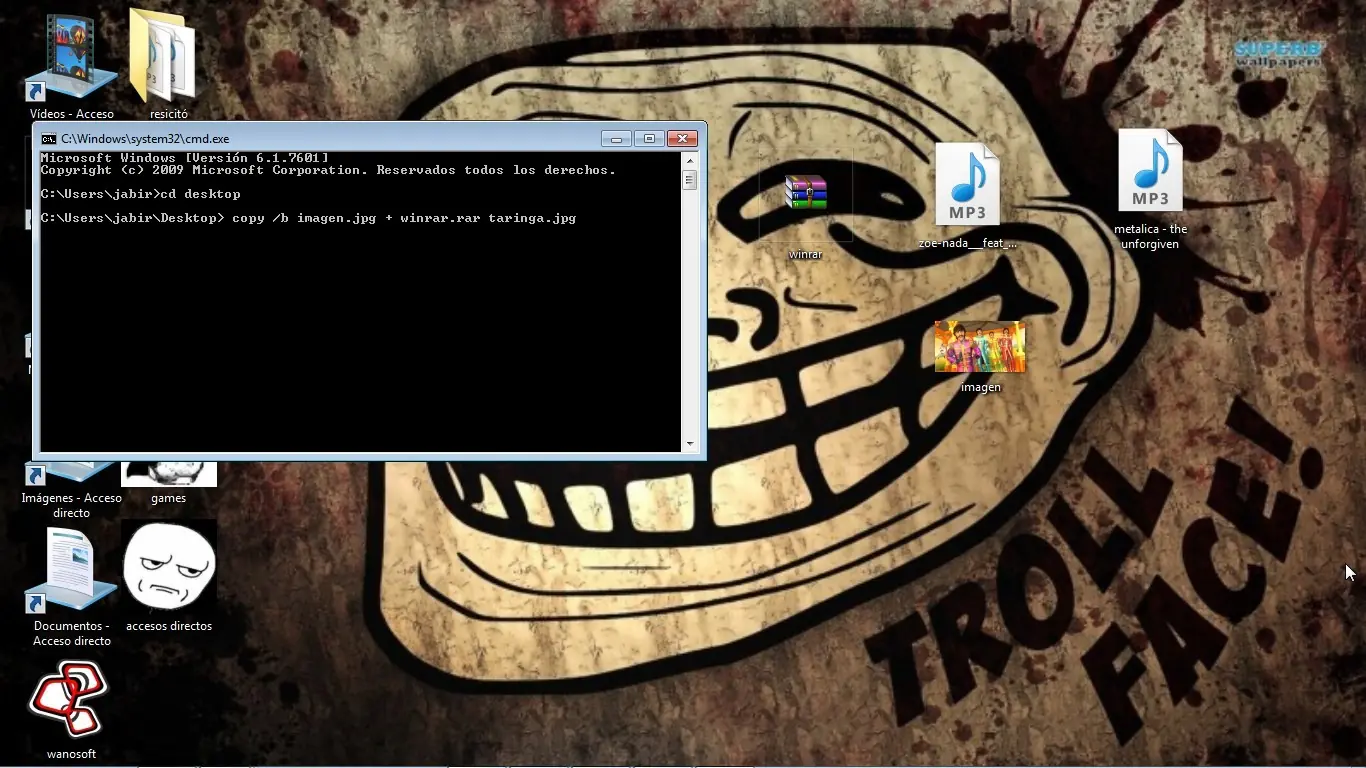
Task: Select the Imágenes - Acceso directo shortcut
Action: (x=71, y=491)
